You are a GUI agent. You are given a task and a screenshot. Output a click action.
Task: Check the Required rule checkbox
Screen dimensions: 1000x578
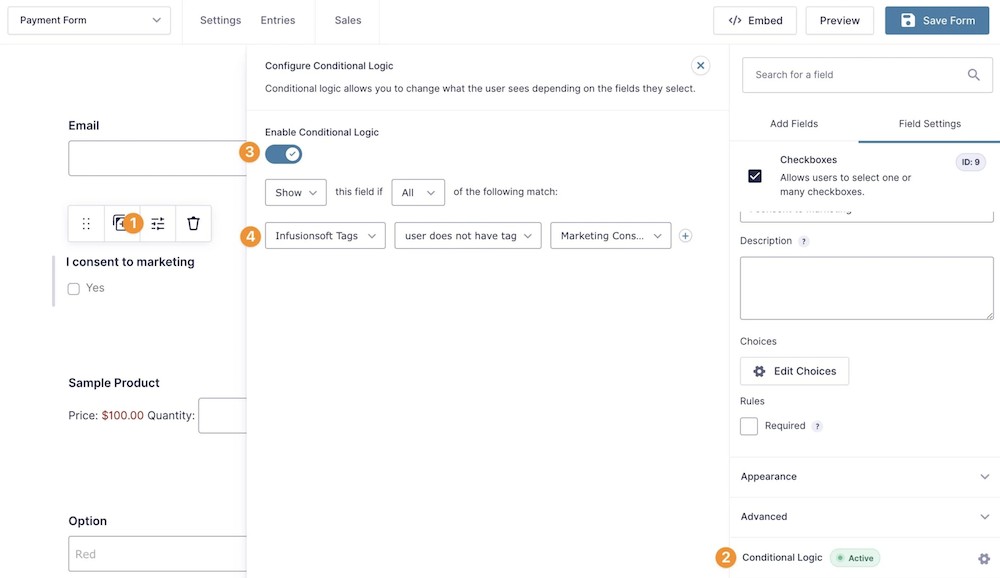click(x=748, y=425)
